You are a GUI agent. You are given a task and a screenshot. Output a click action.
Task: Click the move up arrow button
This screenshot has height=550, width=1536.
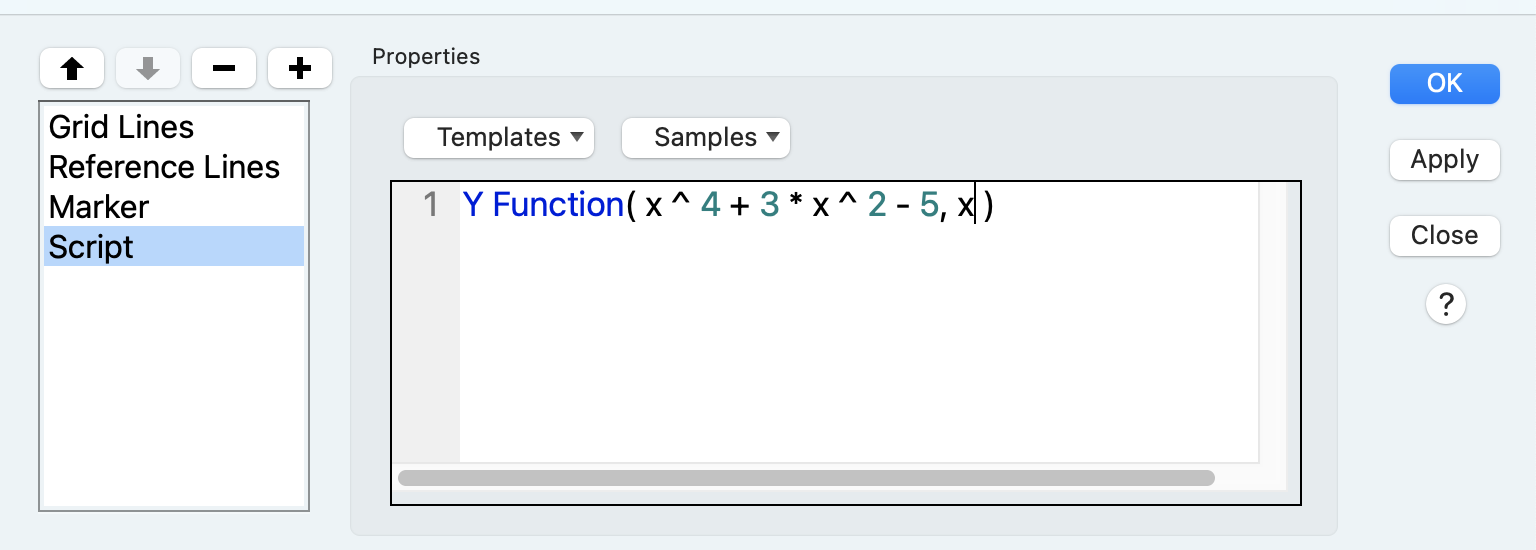(x=72, y=69)
